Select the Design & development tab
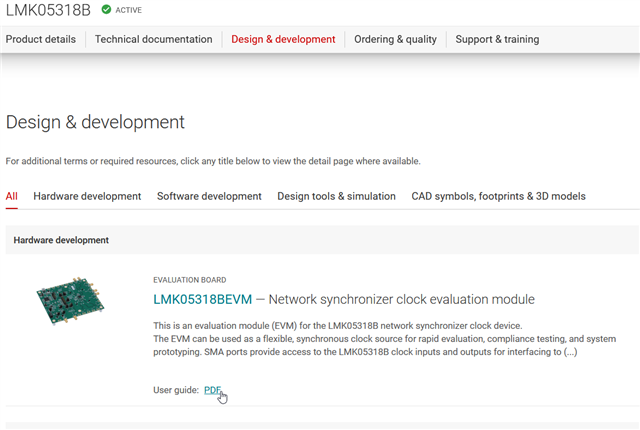The width and height of the screenshot is (640, 430). pyautogui.click(x=283, y=39)
